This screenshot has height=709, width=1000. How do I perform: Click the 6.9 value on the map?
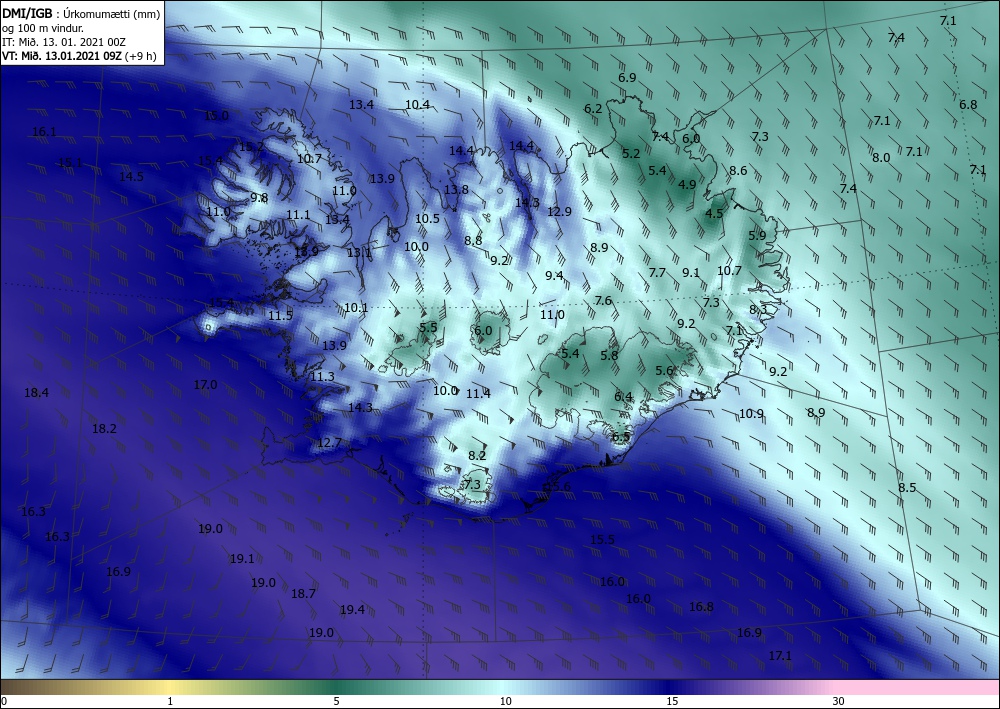coord(627,78)
